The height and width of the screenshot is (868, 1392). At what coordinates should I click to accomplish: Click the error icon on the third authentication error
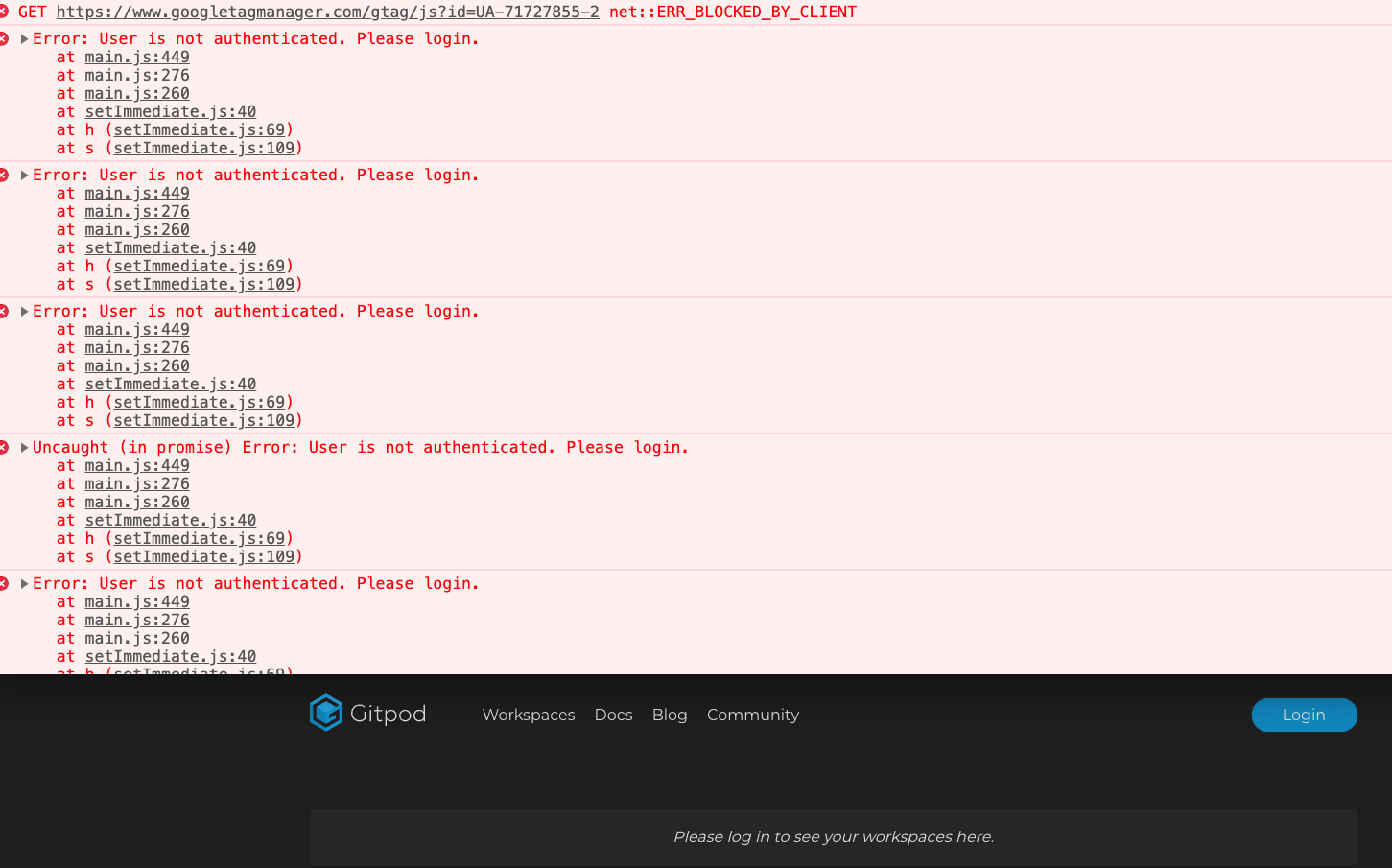[7, 311]
